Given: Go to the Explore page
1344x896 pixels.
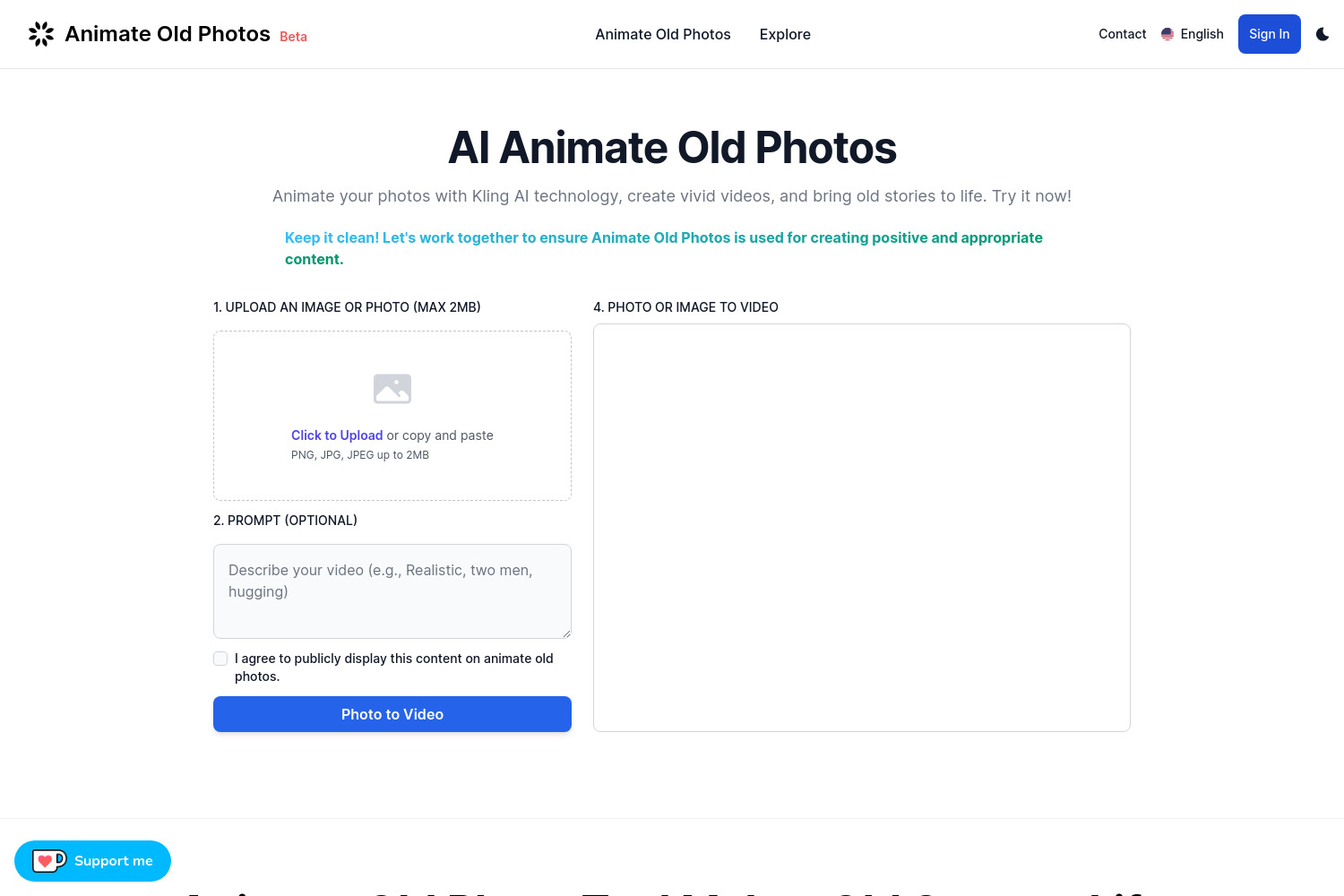Looking at the screenshot, I should (785, 34).
